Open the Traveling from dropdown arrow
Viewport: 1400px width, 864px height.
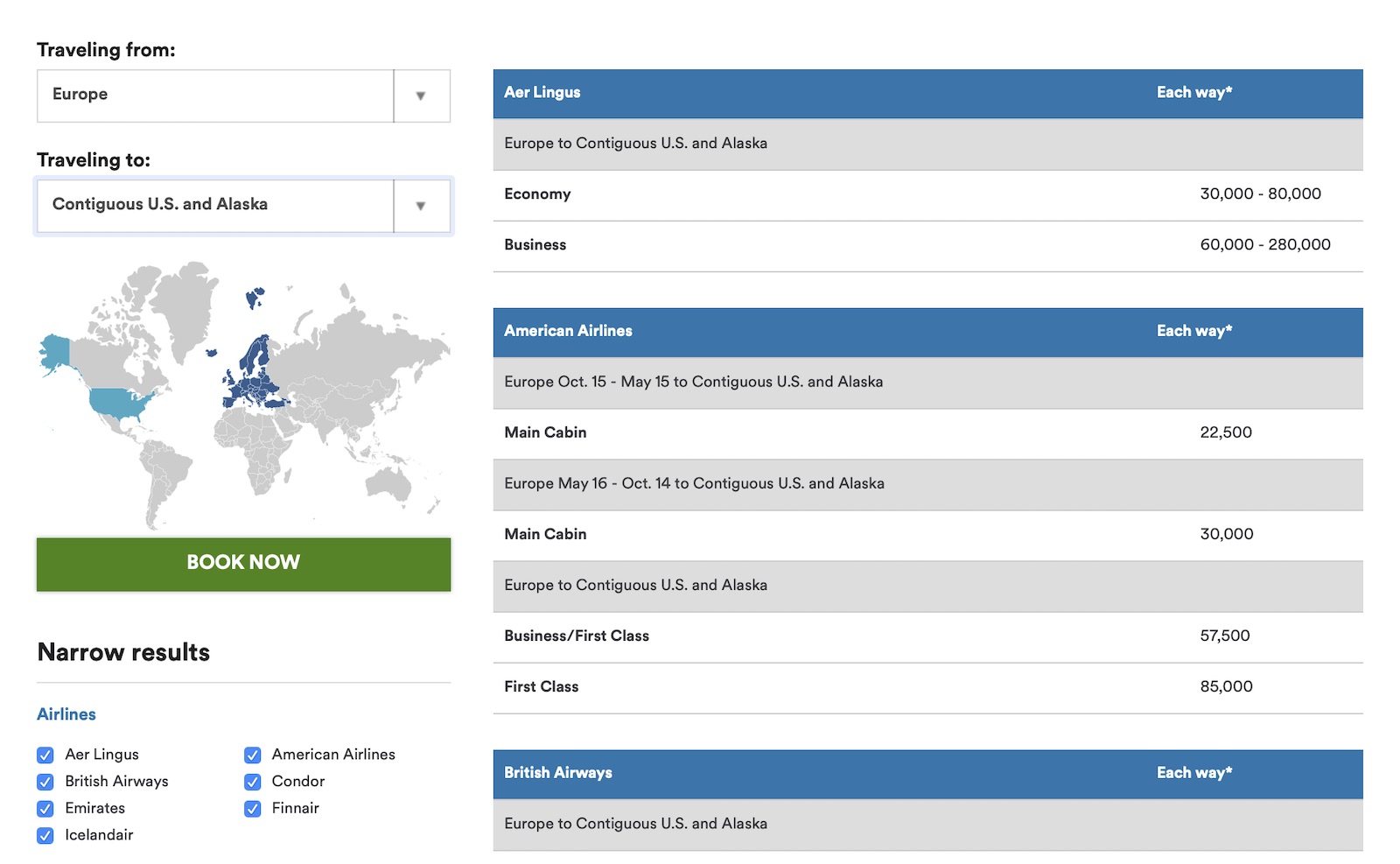click(421, 95)
